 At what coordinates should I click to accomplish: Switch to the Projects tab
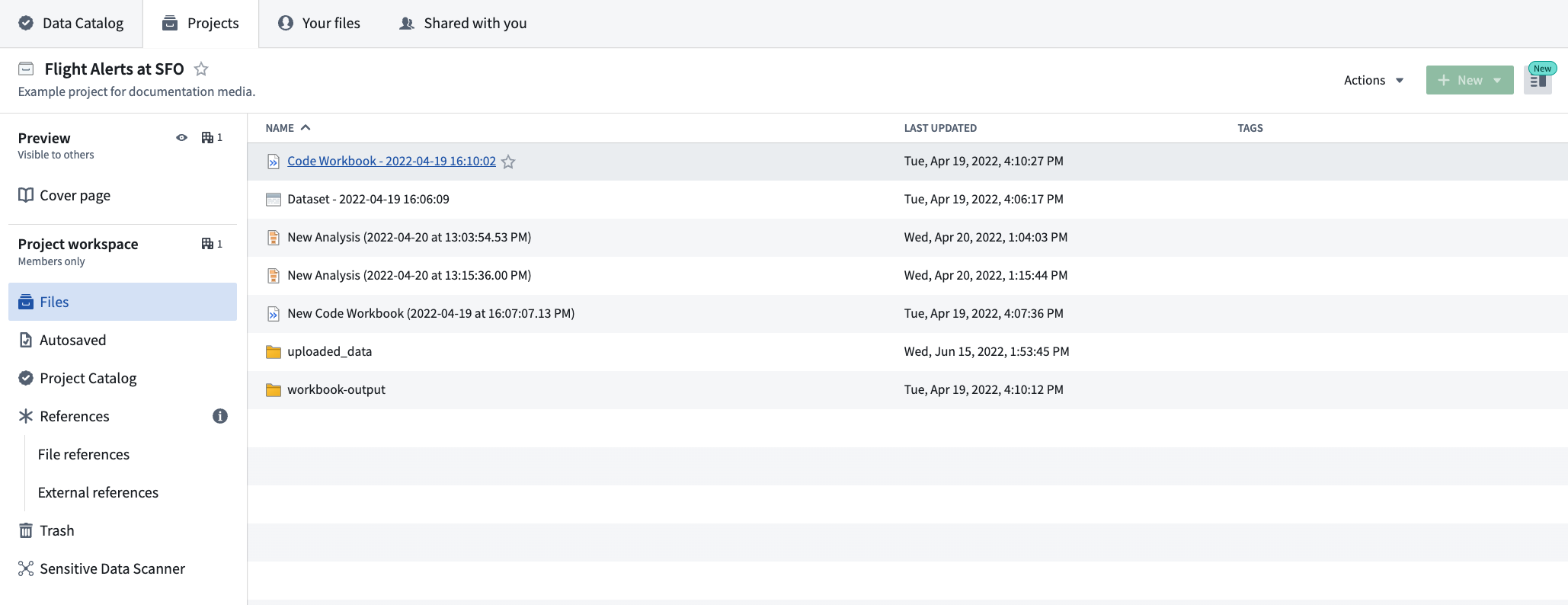click(x=201, y=24)
